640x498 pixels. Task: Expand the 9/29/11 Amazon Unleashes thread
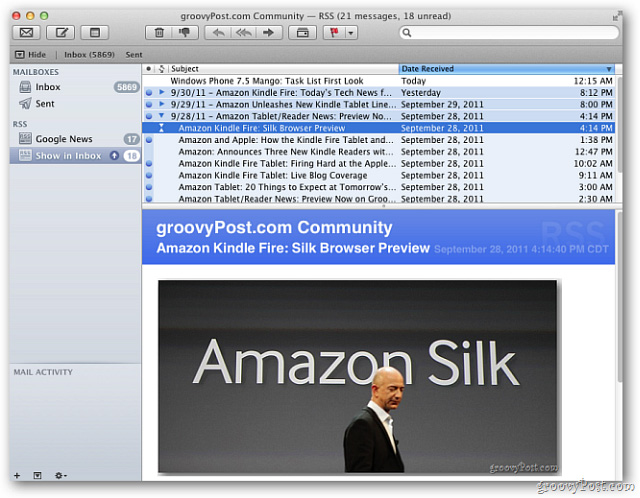coord(162,104)
